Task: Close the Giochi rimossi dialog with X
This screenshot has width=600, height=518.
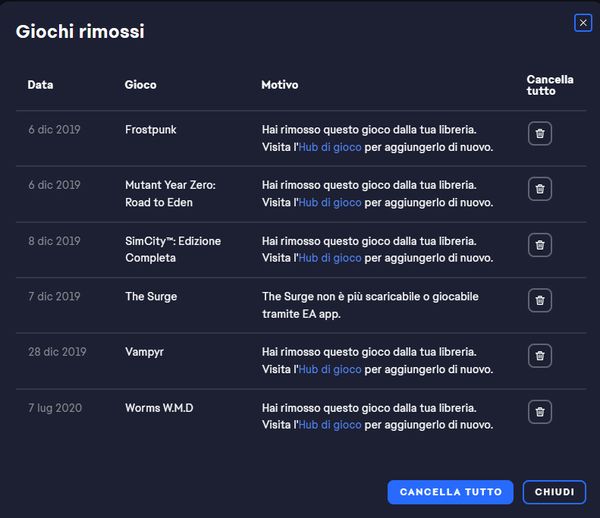Action: click(583, 23)
